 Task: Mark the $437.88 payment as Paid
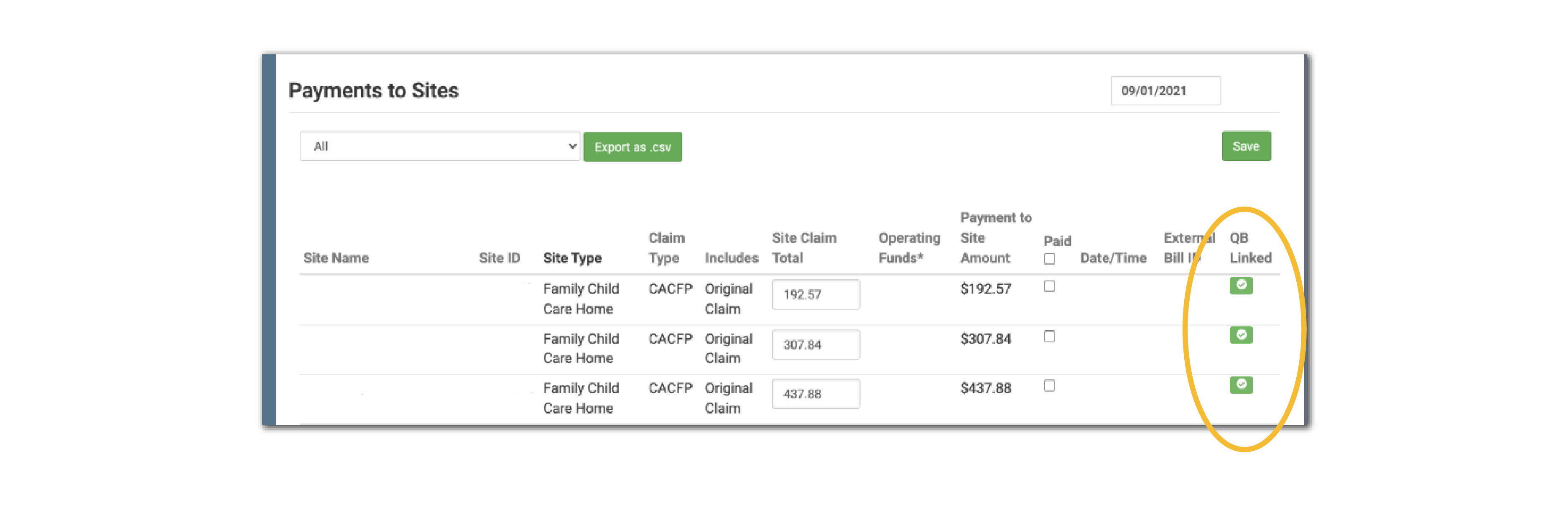[x=1049, y=385]
